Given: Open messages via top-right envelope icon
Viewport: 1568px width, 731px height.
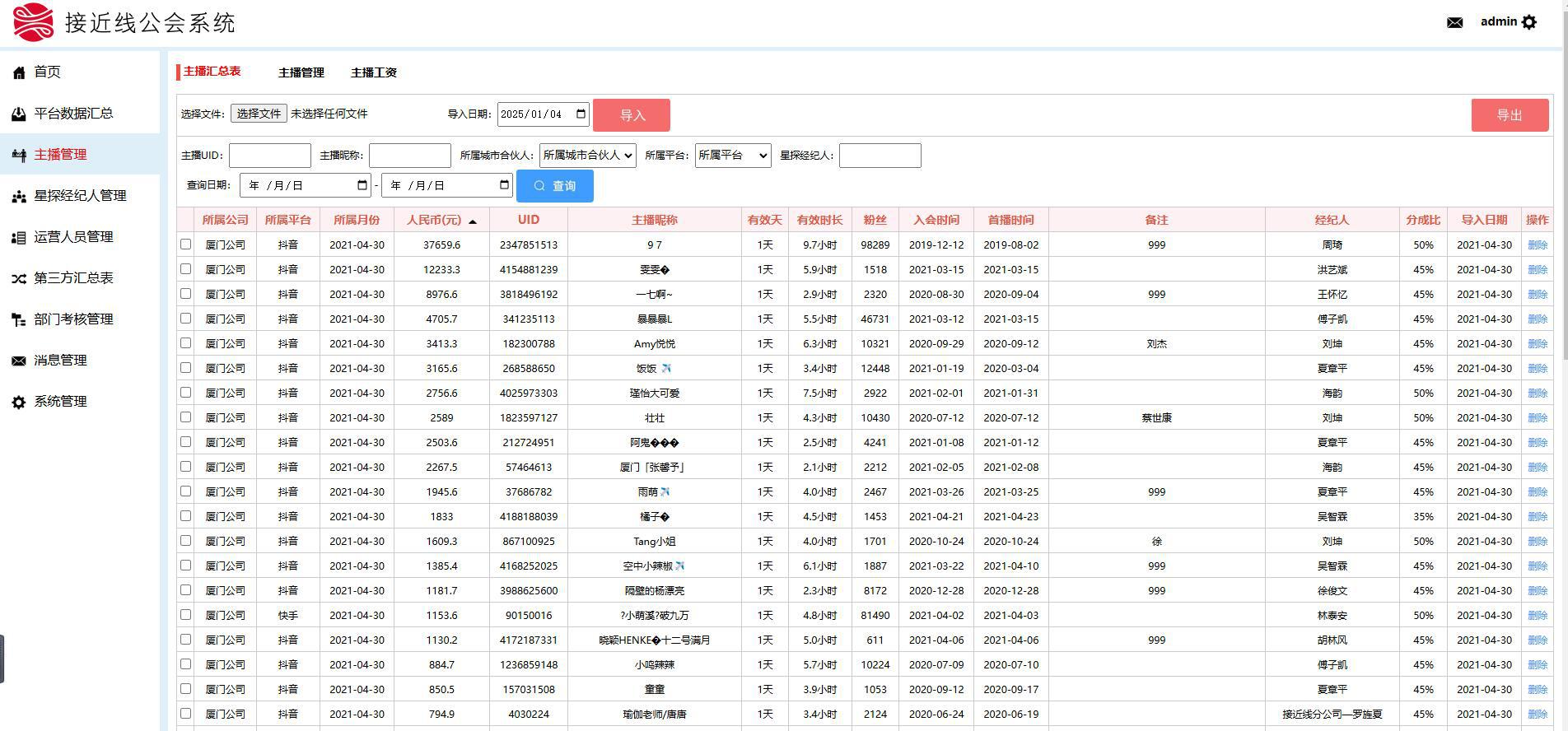Looking at the screenshot, I should point(1454,22).
